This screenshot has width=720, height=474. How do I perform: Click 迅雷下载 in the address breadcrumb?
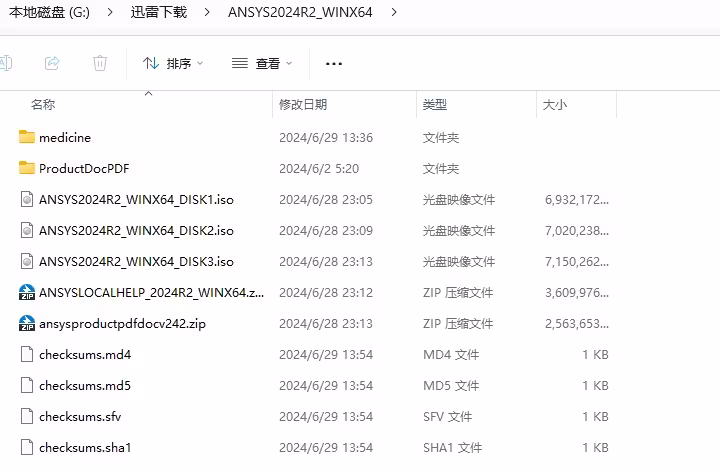159,12
